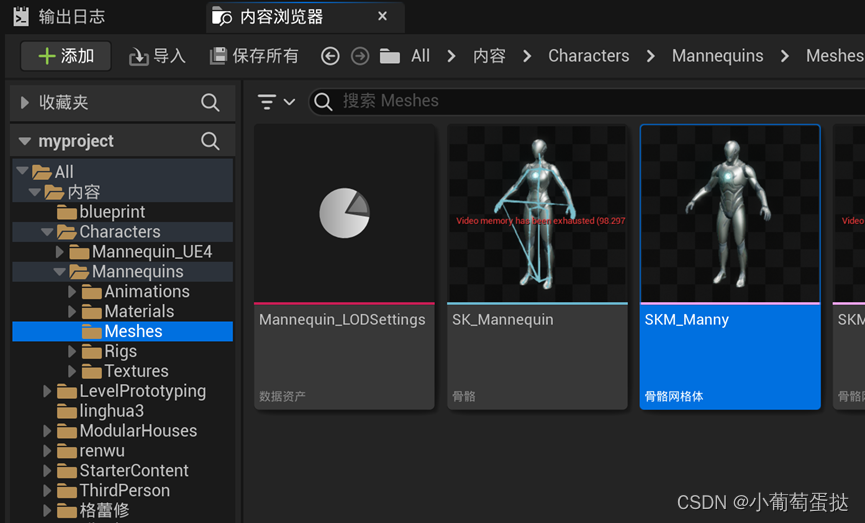The width and height of the screenshot is (865, 523).
Task: Select the Mannequin_UE4 folder
Action: (141, 252)
